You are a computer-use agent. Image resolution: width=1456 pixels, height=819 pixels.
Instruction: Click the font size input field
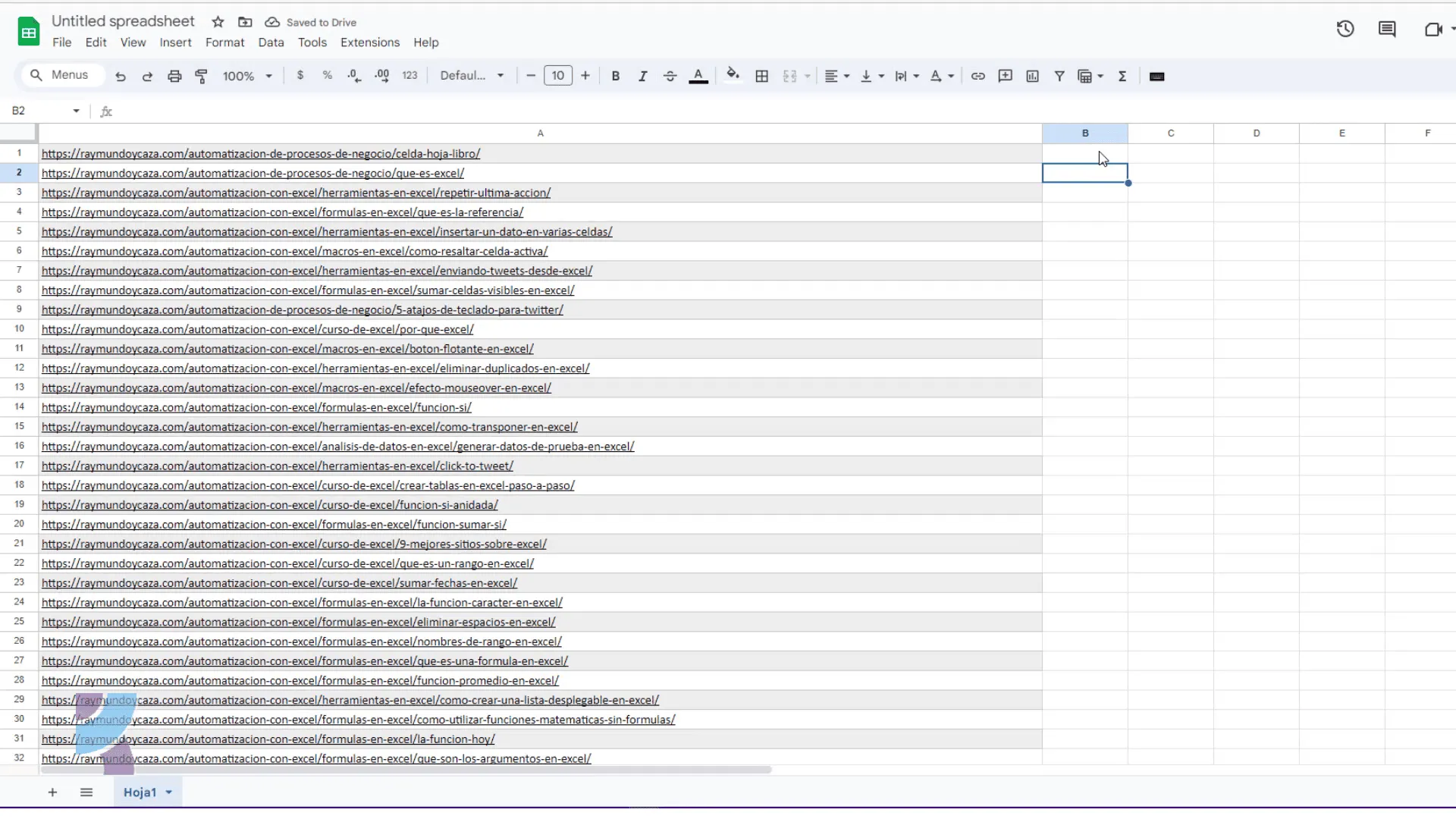tap(558, 76)
